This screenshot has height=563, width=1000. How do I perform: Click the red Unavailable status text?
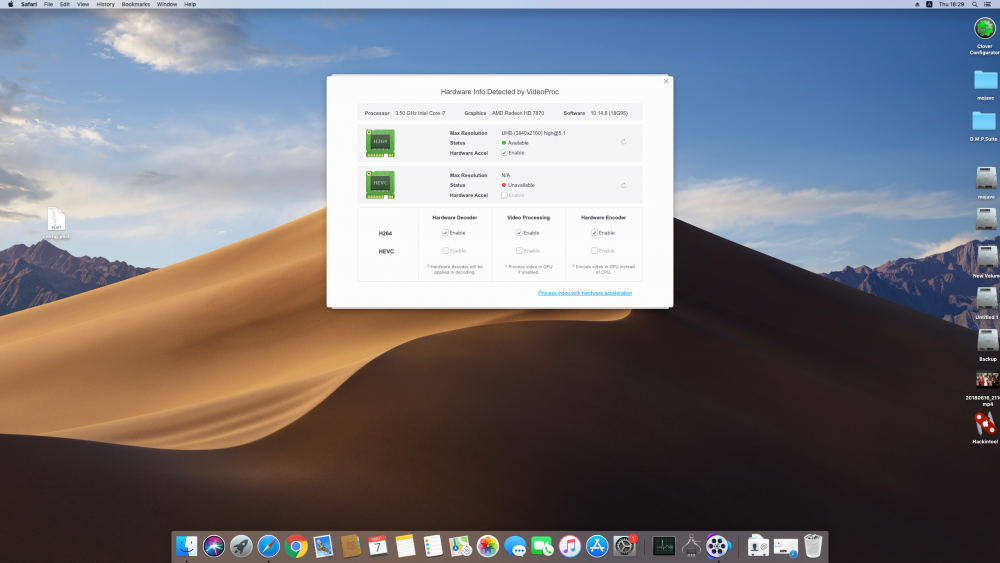click(521, 185)
